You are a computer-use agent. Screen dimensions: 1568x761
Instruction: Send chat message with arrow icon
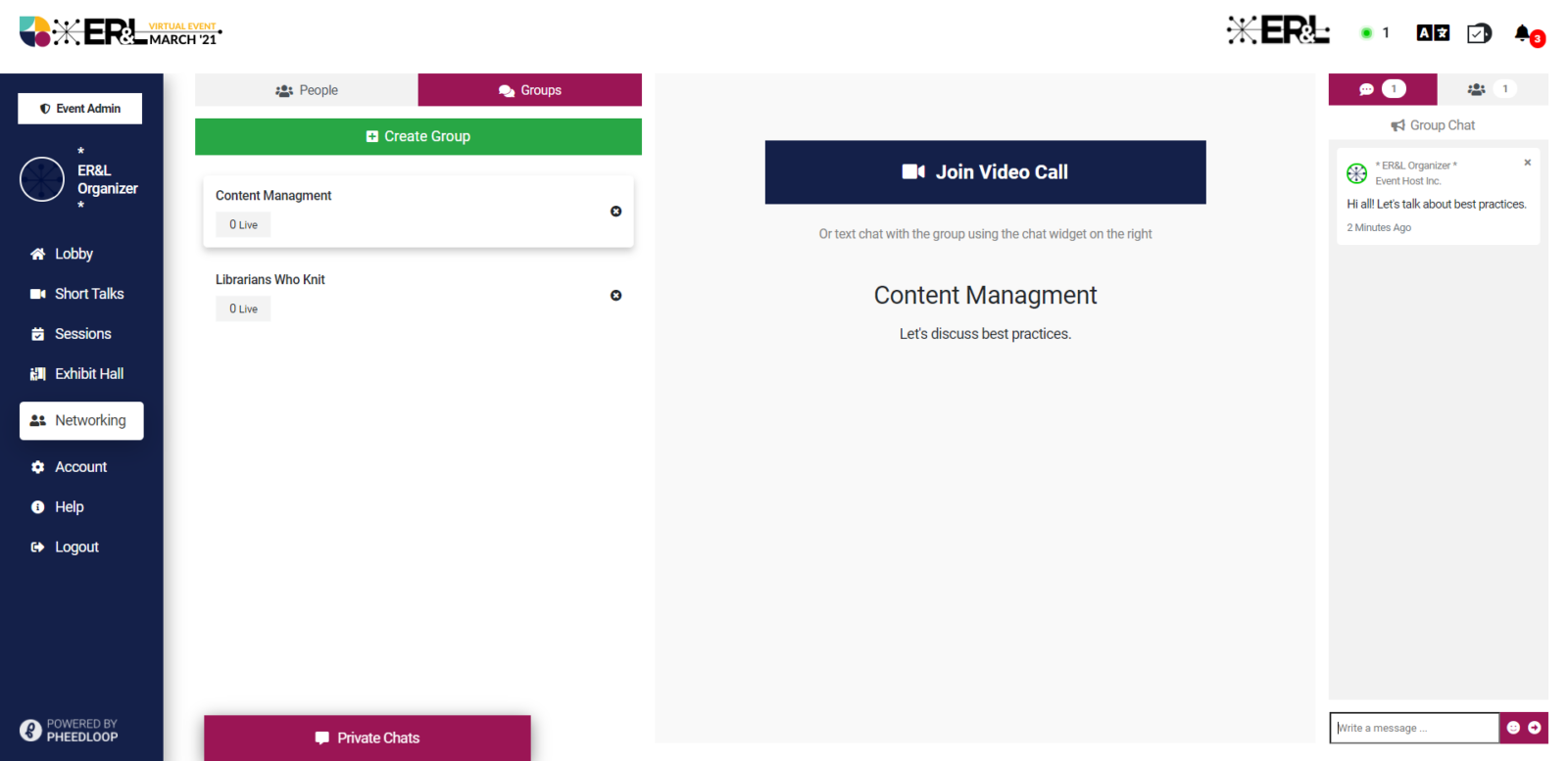coord(1535,728)
